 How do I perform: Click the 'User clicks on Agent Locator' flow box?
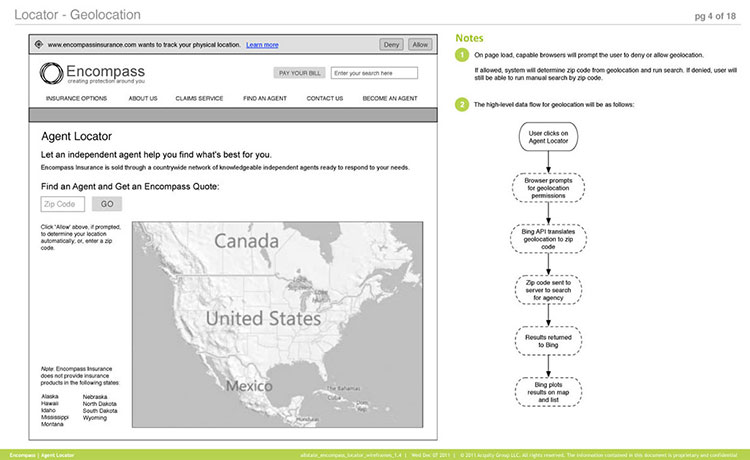(x=548, y=137)
